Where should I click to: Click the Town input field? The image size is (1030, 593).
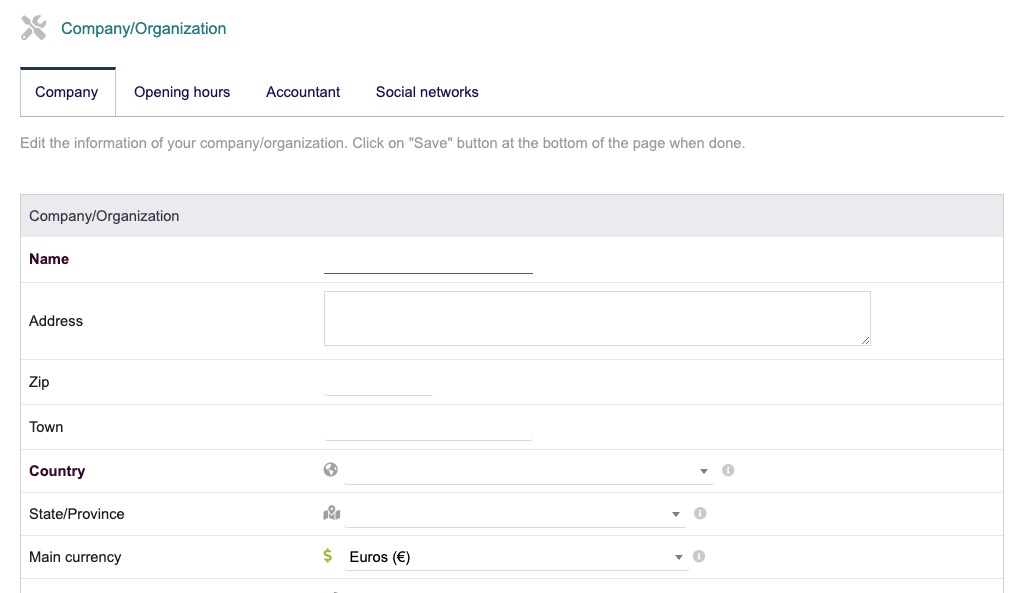428,431
